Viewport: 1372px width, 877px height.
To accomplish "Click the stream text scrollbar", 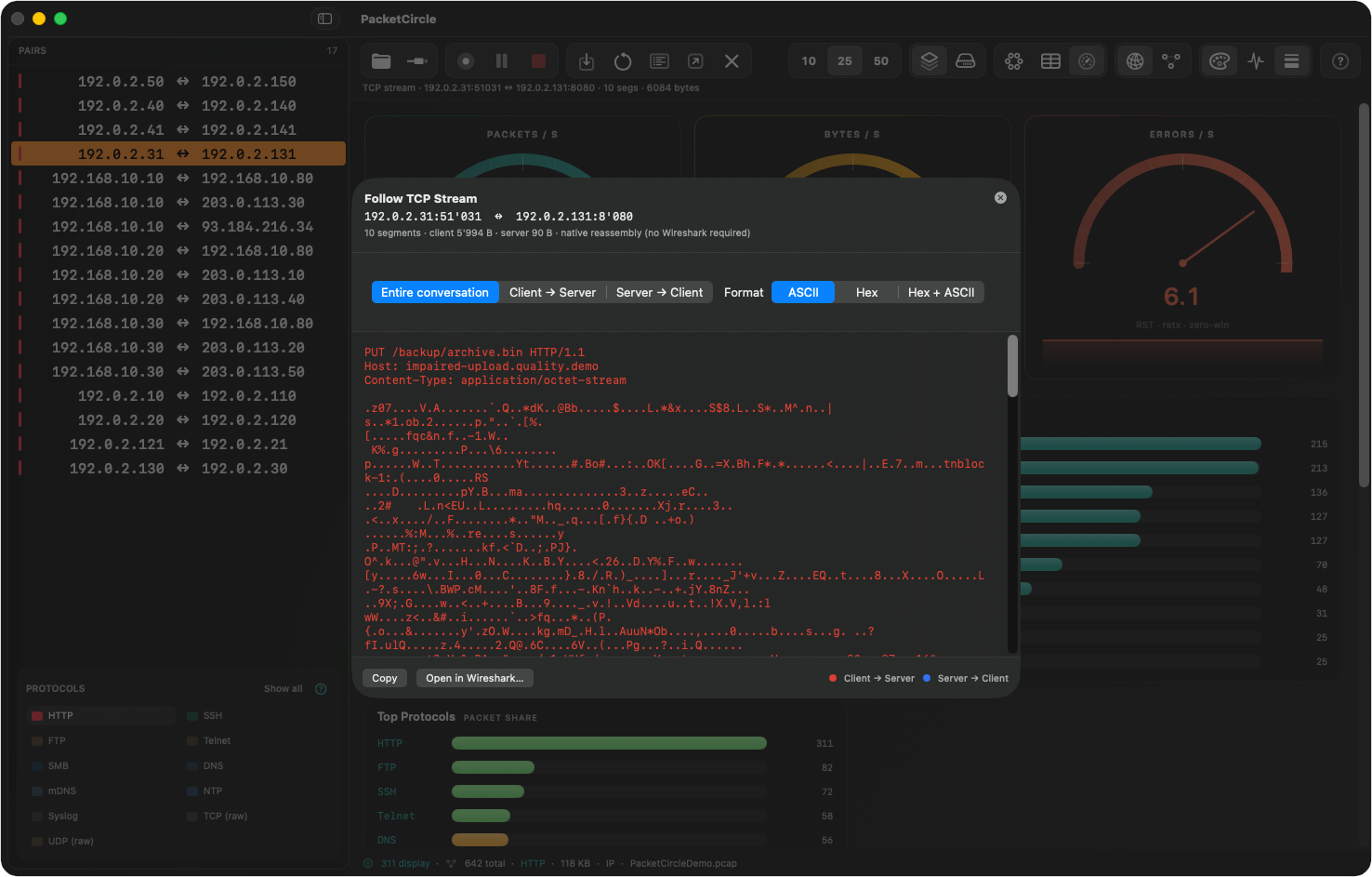I will pyautogui.click(x=1012, y=366).
